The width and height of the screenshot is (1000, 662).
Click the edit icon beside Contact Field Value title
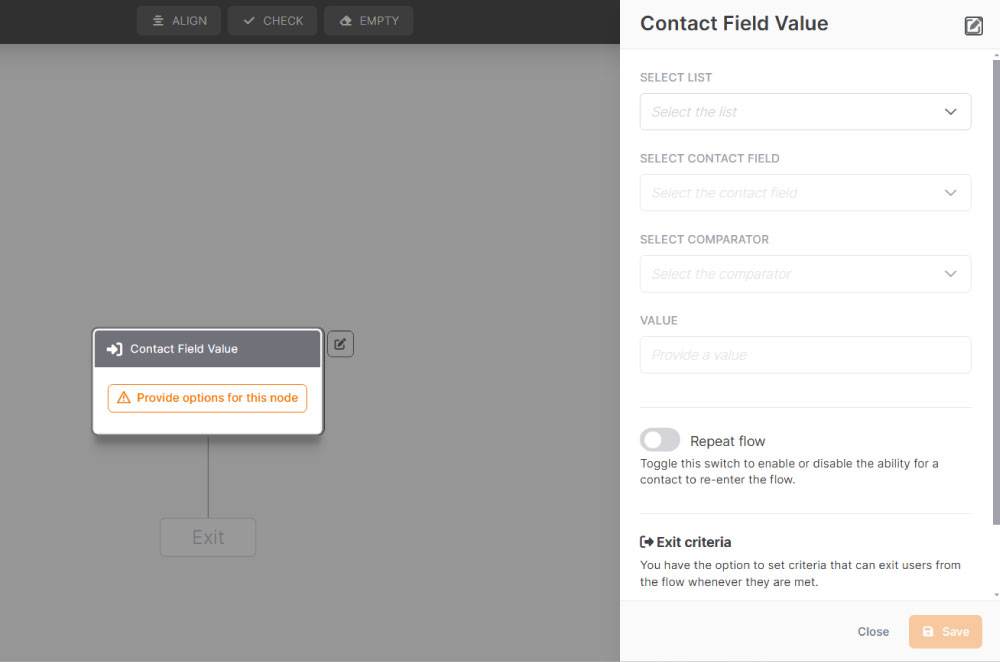pos(973,26)
